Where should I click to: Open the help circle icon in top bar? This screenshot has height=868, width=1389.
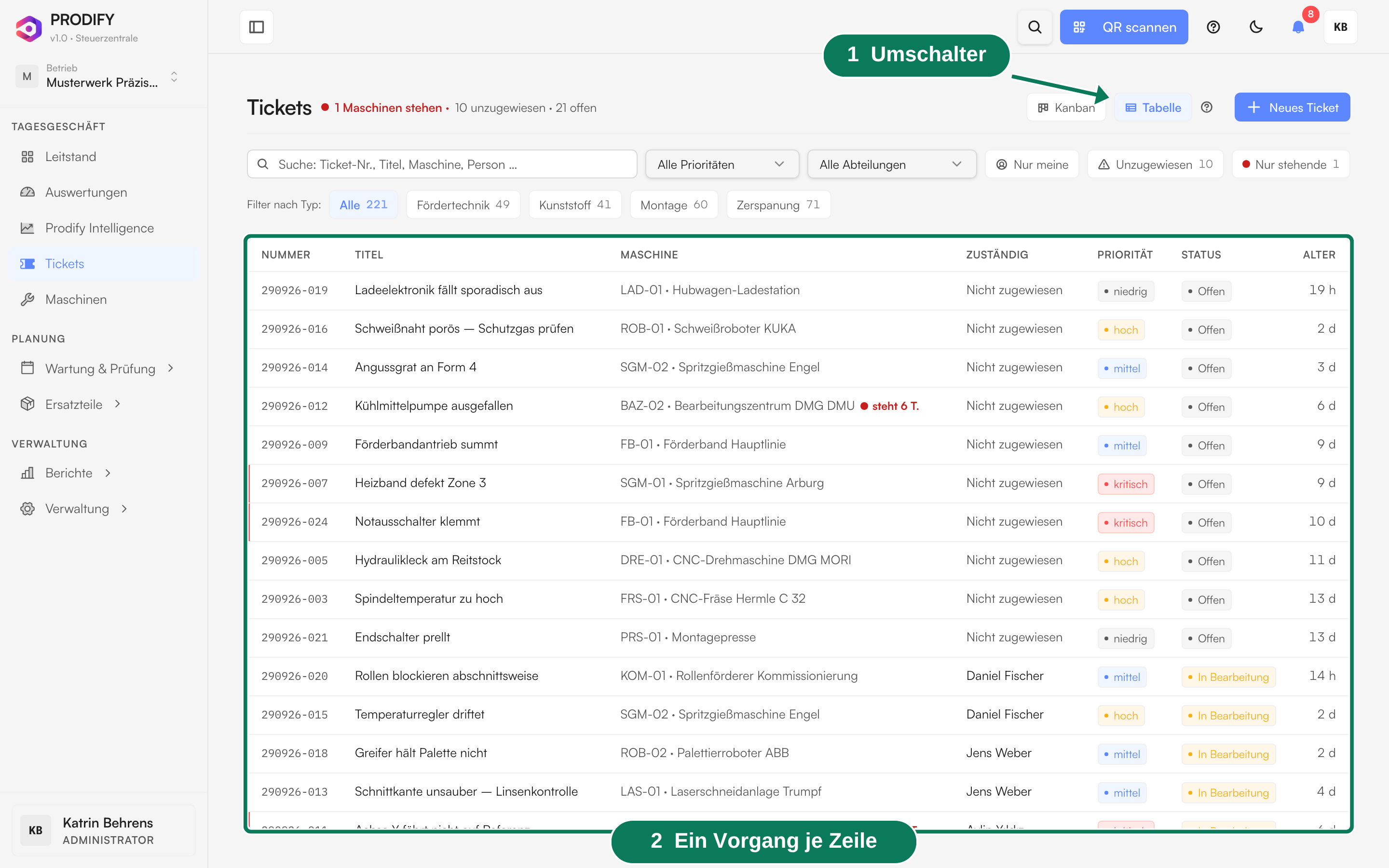[x=1213, y=27]
